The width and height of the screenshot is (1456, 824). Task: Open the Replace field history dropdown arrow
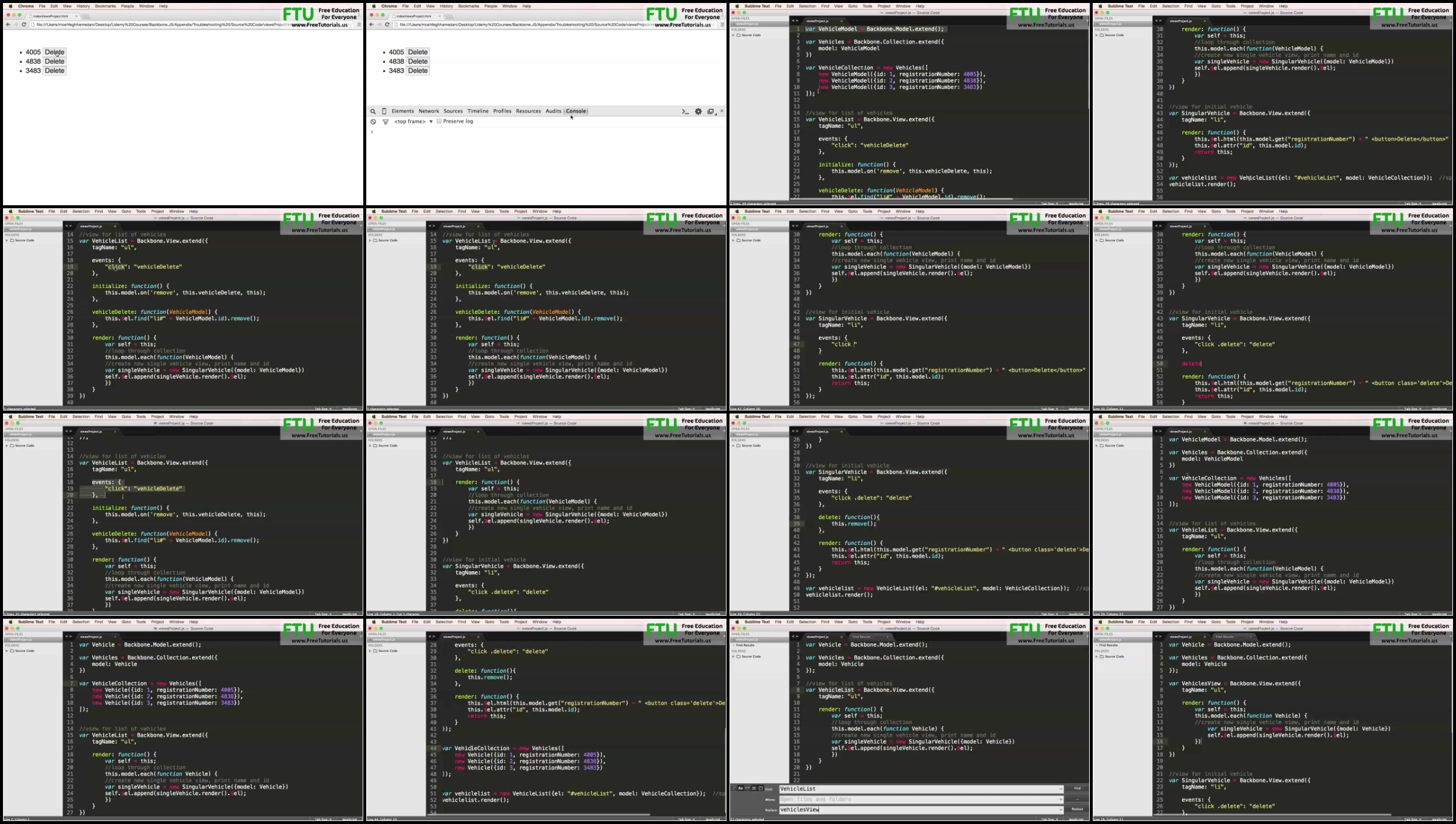[x=1060, y=810]
